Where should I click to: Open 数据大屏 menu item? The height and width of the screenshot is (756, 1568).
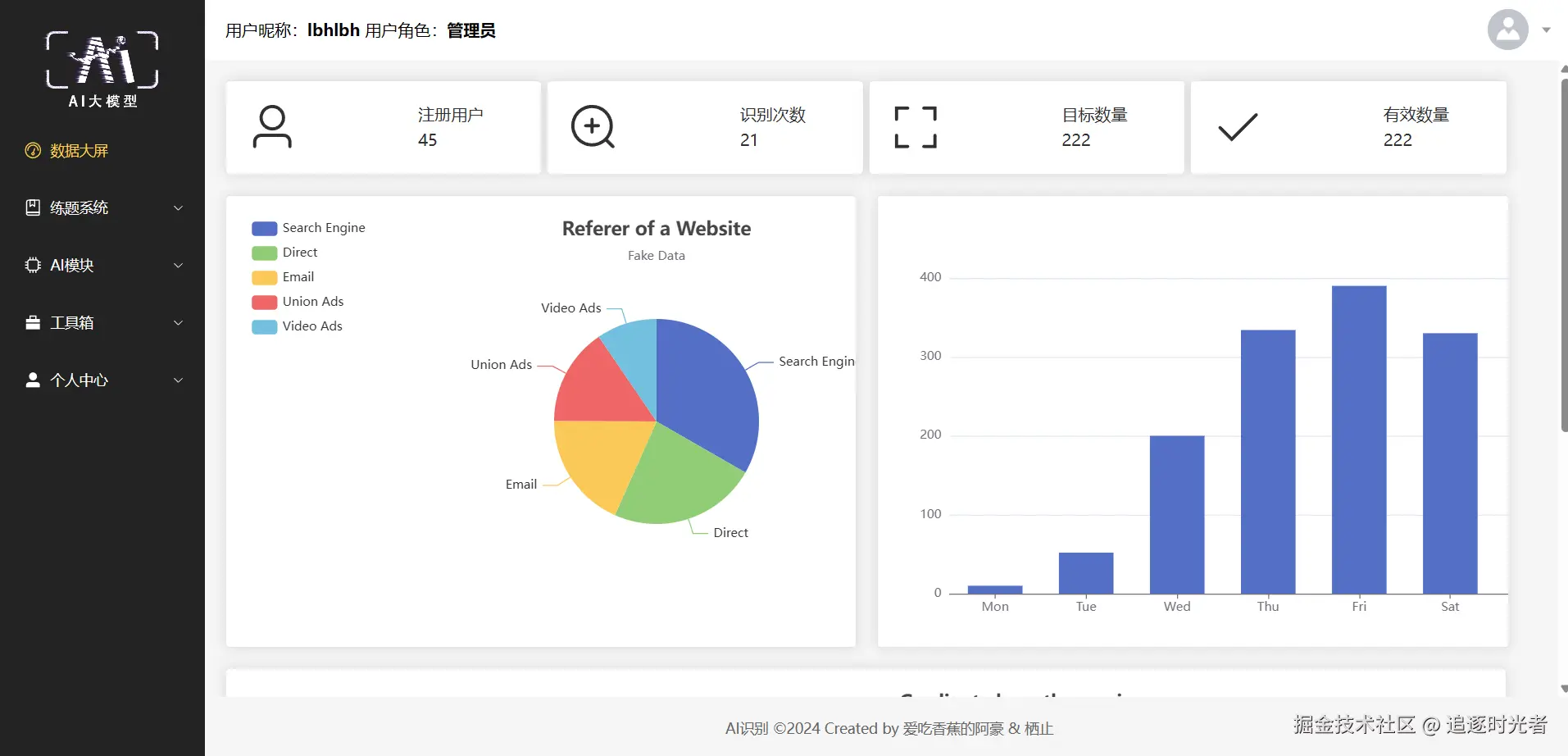(102, 151)
